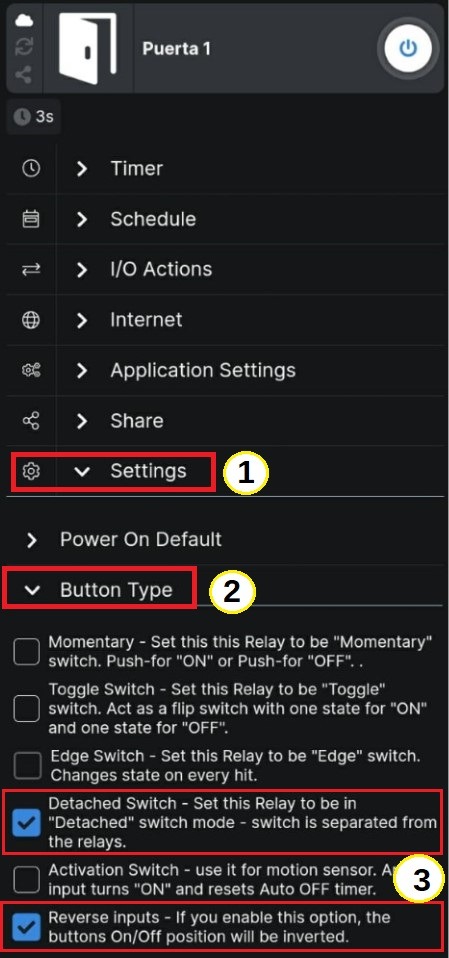Screen dimensions: 449x958
Task: Uncheck the Detached Switch checkbox
Action: point(27,822)
